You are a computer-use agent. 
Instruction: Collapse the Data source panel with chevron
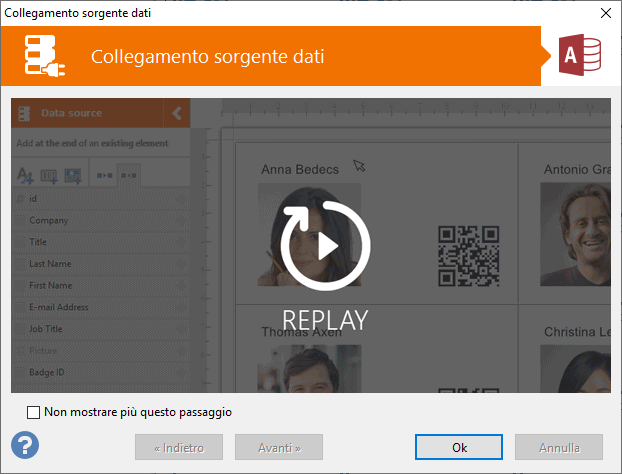coord(177,113)
